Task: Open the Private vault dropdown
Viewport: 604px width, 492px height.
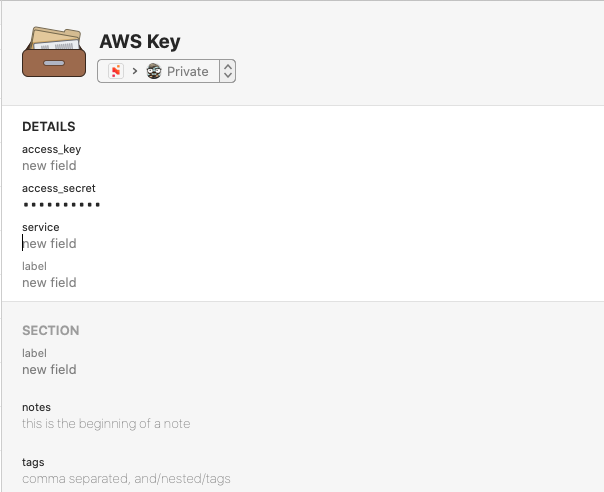Action: pos(187,71)
